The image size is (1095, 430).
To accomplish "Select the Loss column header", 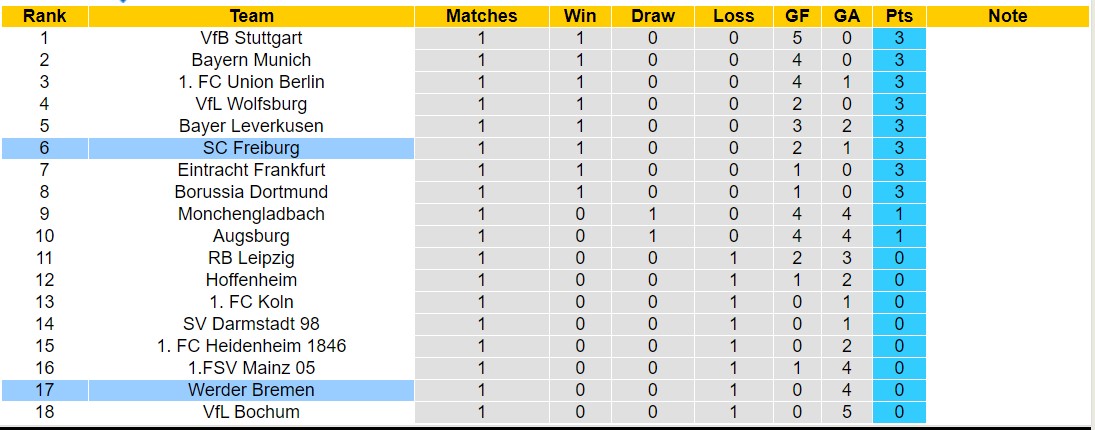I will [734, 16].
